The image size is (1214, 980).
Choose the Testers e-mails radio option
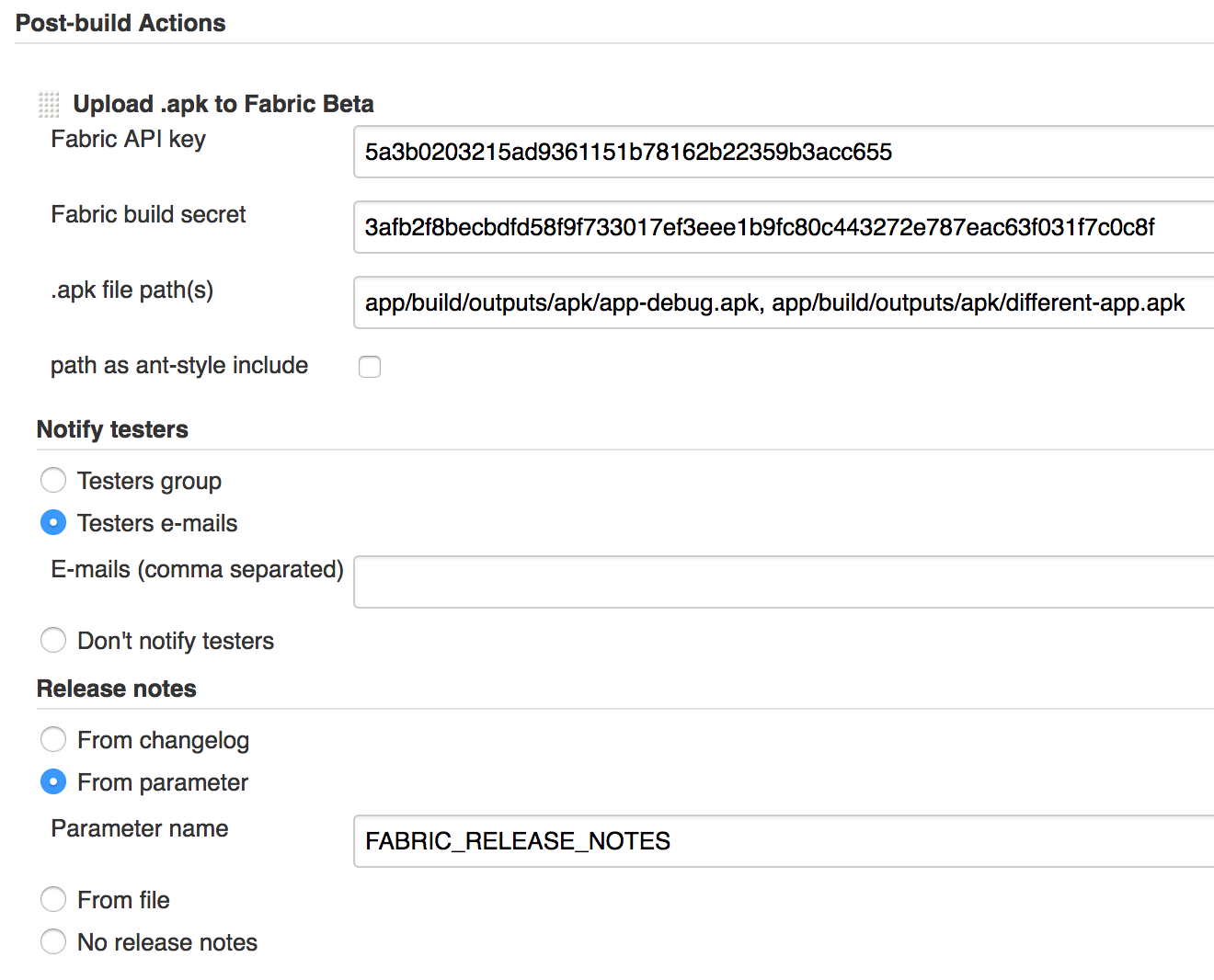click(53, 522)
